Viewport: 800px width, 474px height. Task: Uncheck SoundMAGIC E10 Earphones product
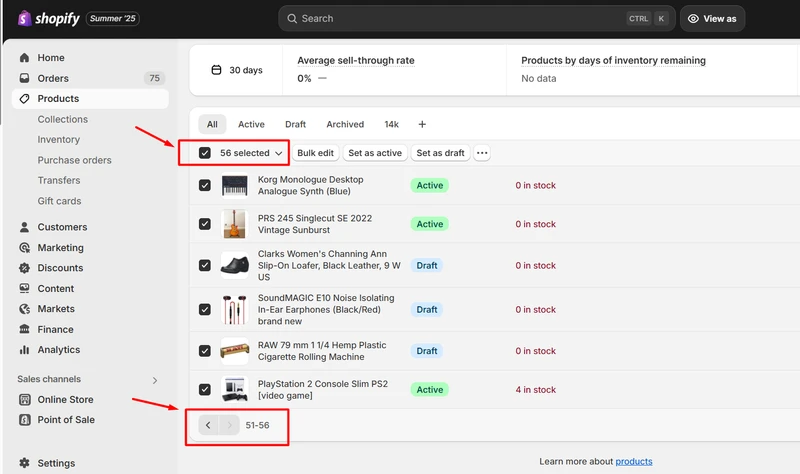[x=205, y=309]
